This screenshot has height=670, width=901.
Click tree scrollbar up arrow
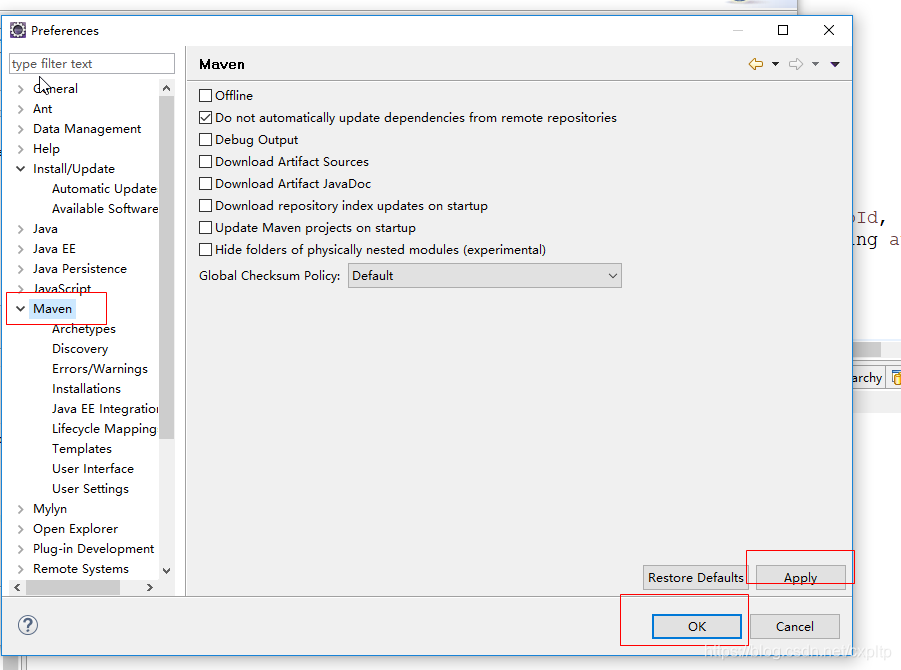click(x=167, y=88)
